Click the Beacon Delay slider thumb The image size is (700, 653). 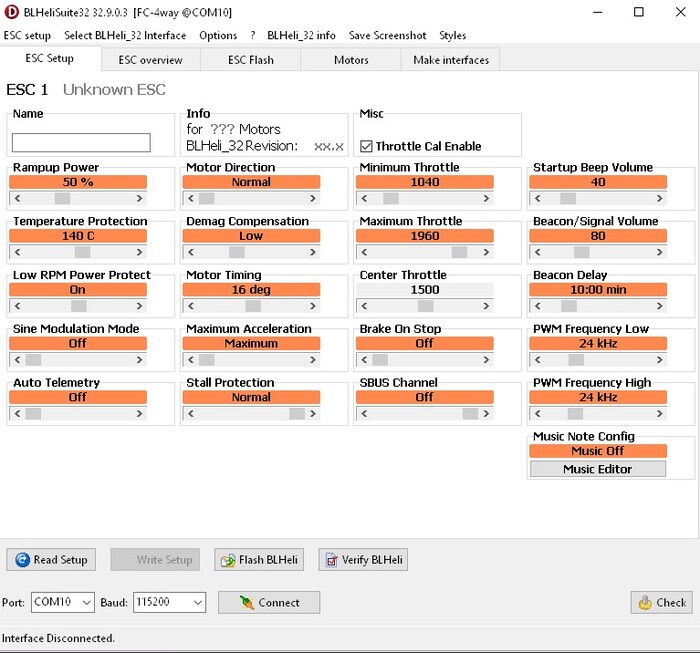[569, 306]
